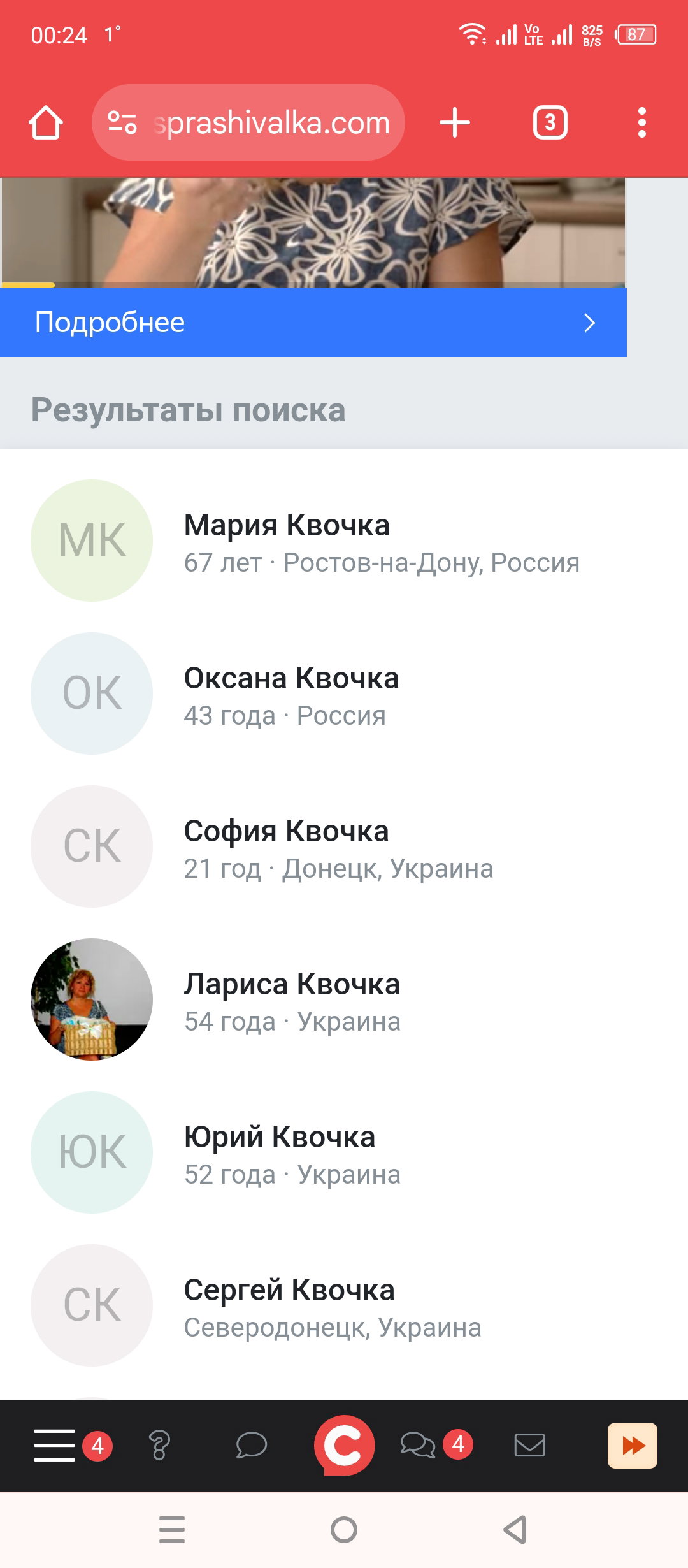Open site settings icon in address bar

(x=122, y=122)
